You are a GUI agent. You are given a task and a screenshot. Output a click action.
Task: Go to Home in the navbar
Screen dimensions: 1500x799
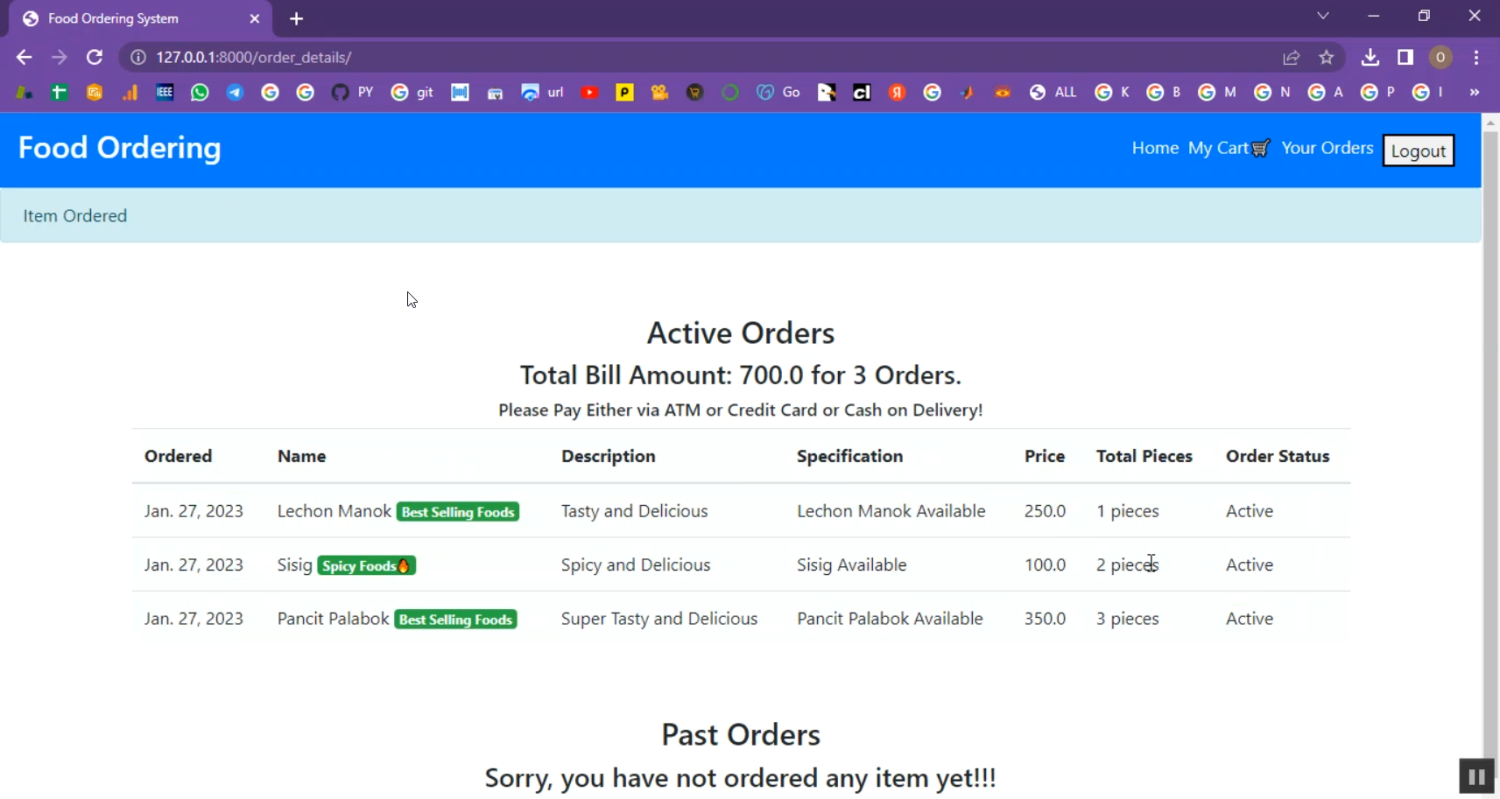tap(1155, 148)
